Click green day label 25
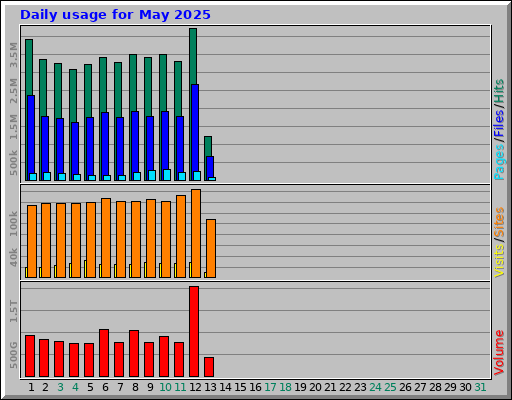512x400 pixels. (390, 387)
